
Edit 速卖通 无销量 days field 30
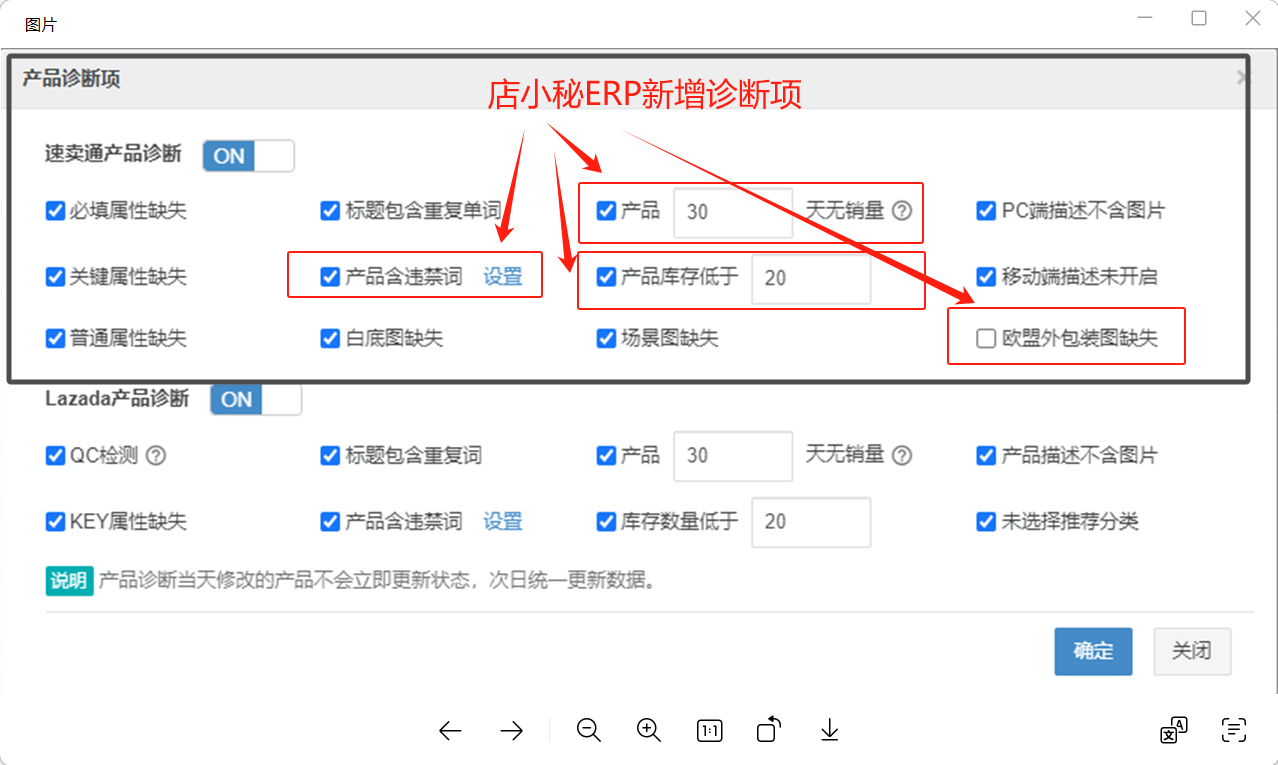733,212
